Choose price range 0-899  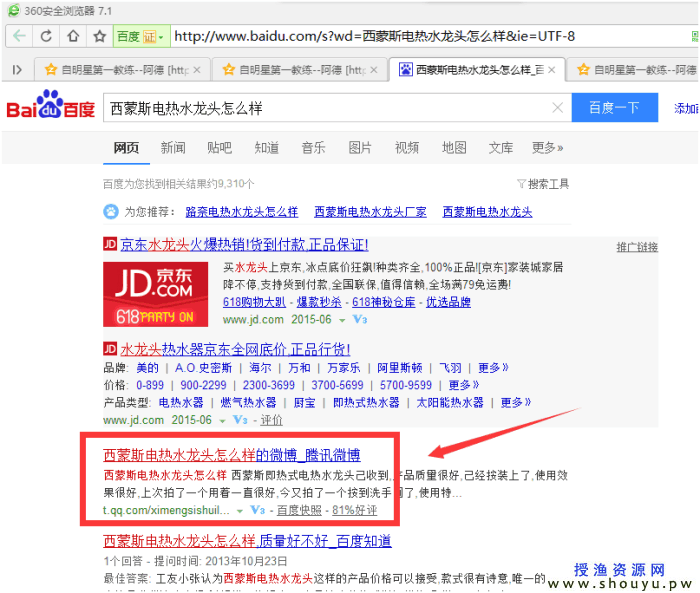(150, 385)
